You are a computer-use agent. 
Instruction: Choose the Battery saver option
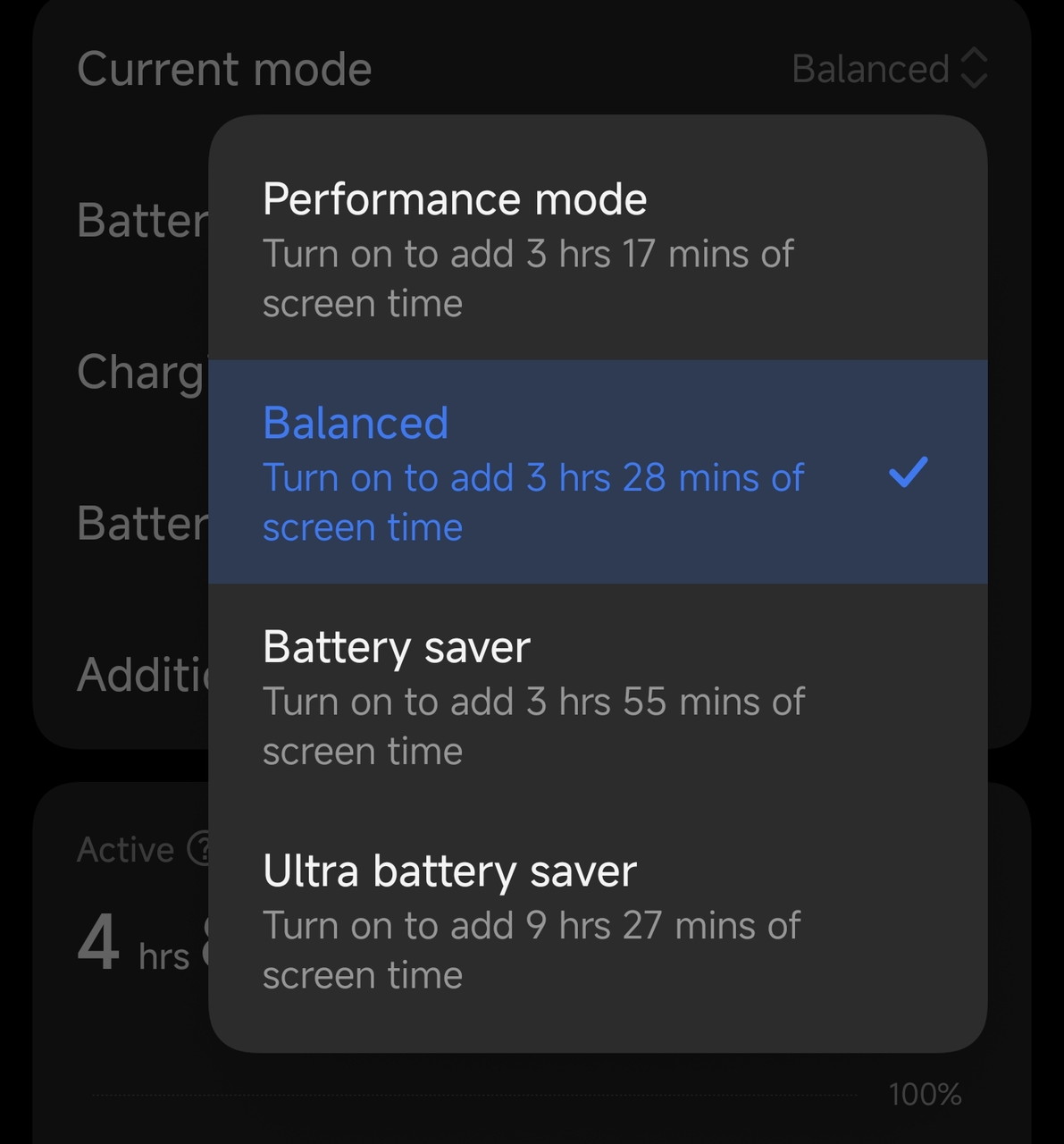point(396,647)
